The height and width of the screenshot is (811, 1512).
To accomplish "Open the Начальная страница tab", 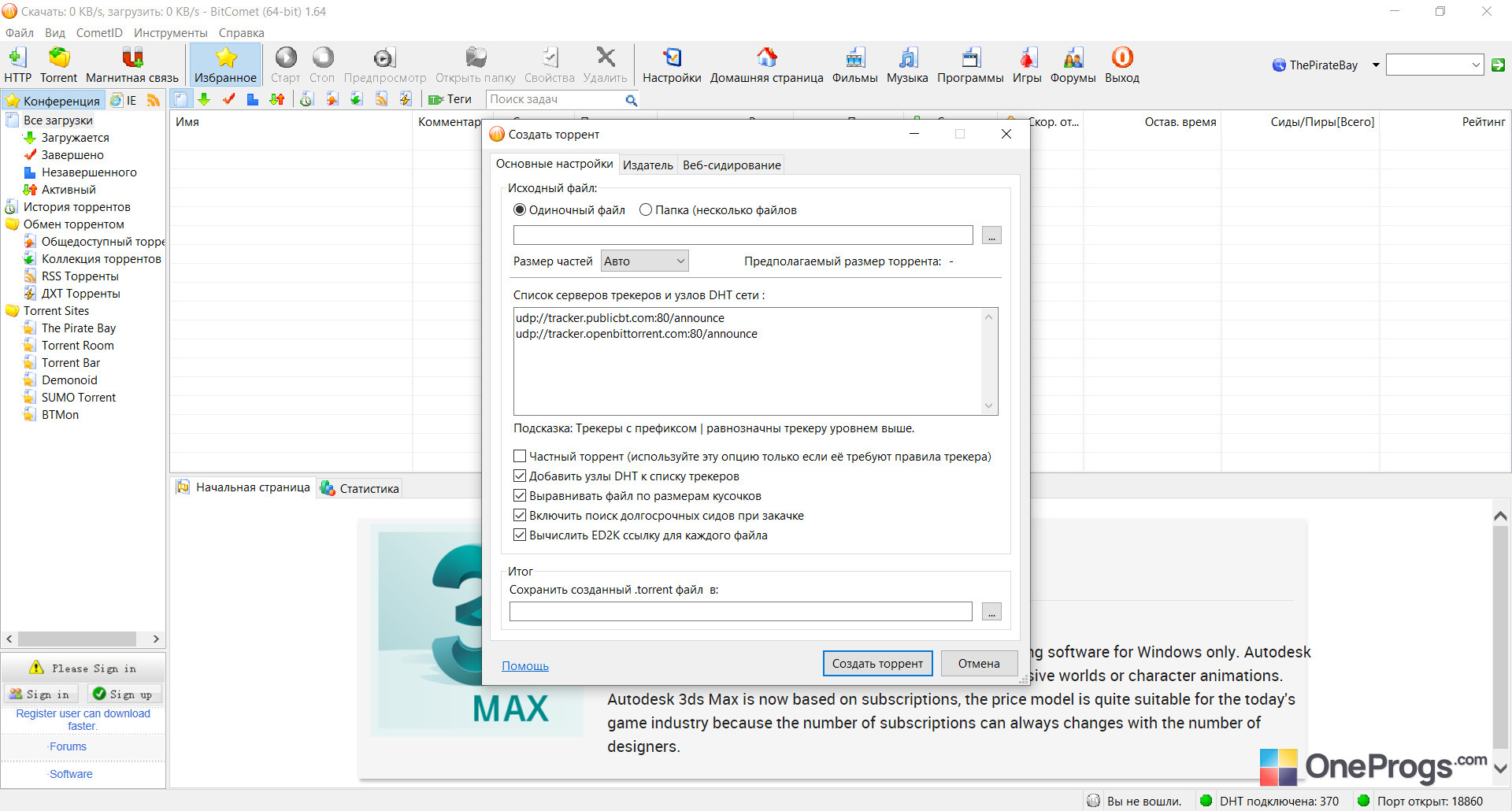I will click(244, 487).
